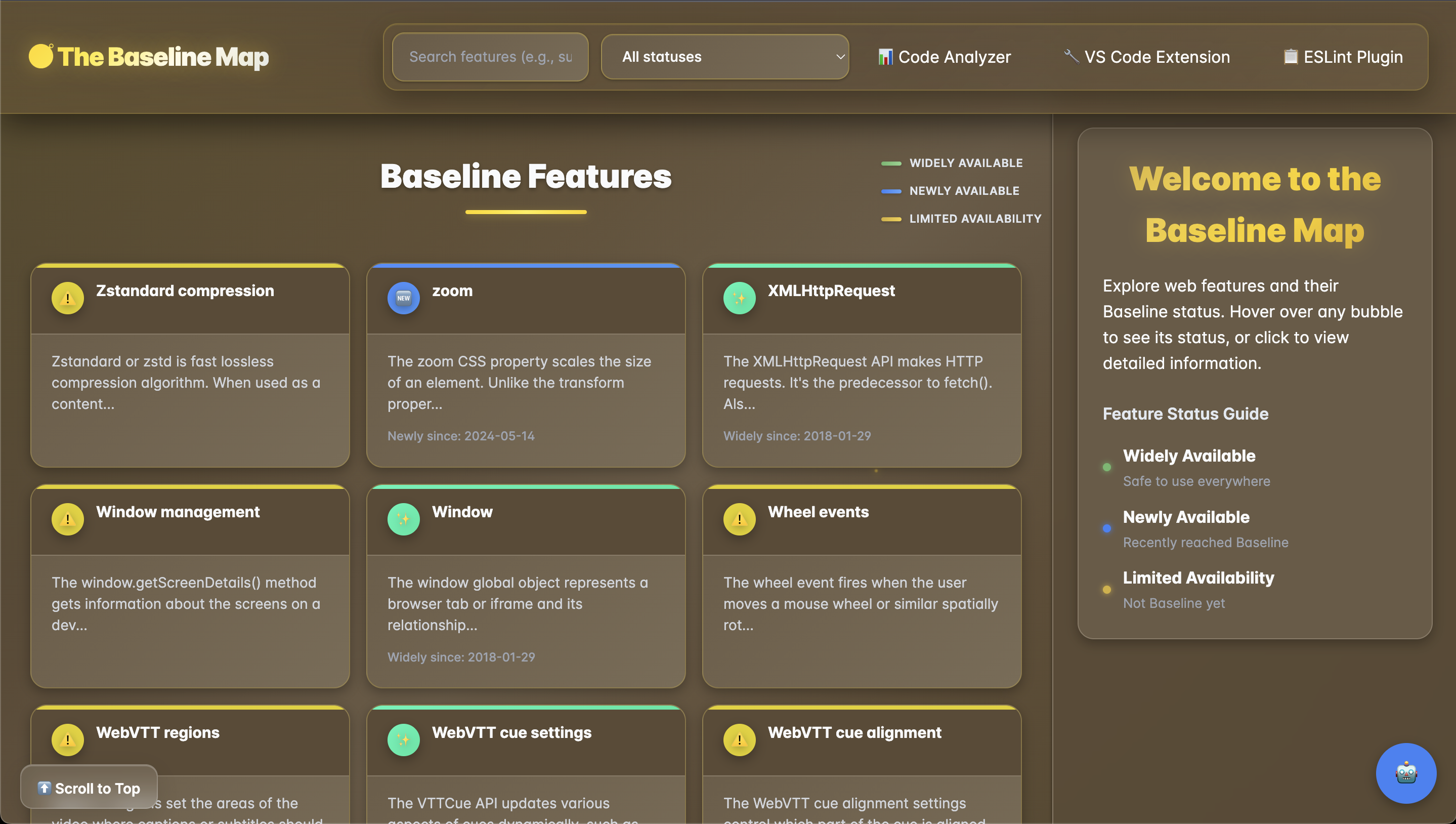Click warning icon on Window management card

point(67,519)
